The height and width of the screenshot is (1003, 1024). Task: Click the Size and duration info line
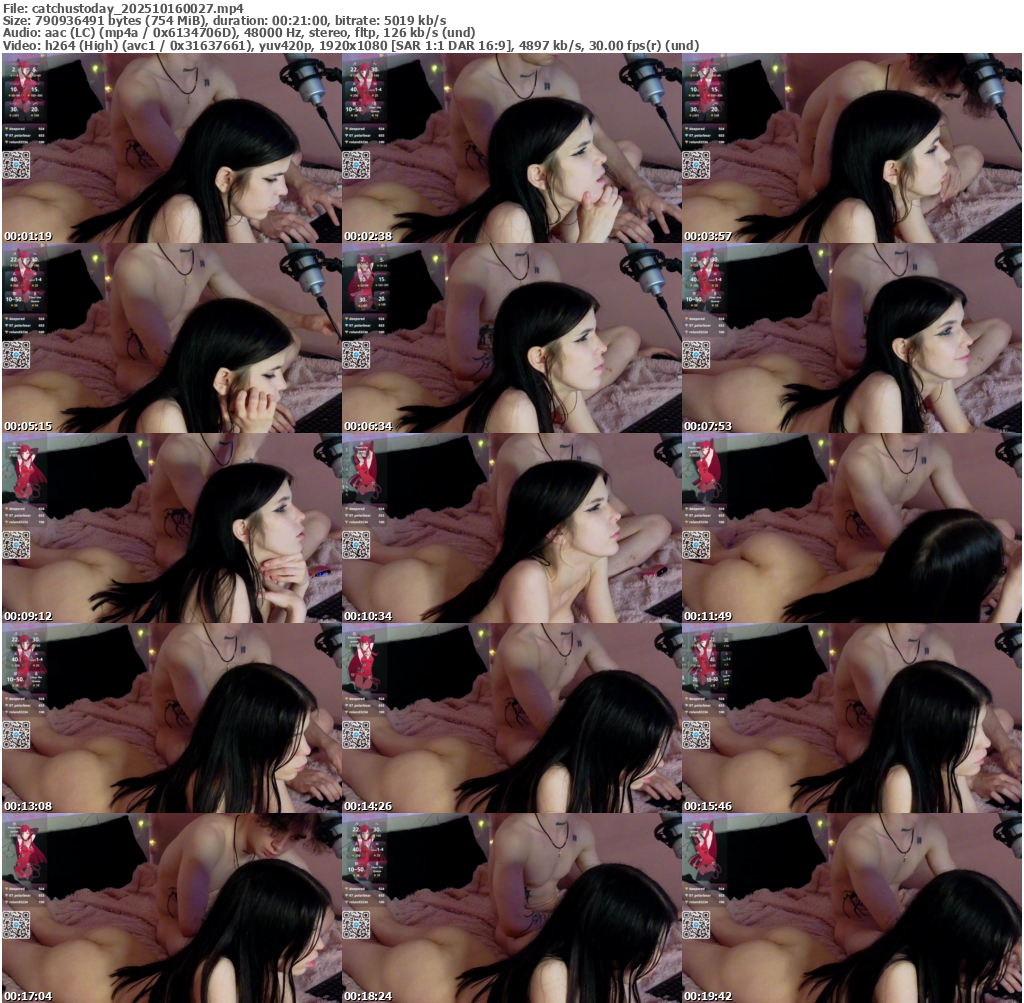click(225, 20)
